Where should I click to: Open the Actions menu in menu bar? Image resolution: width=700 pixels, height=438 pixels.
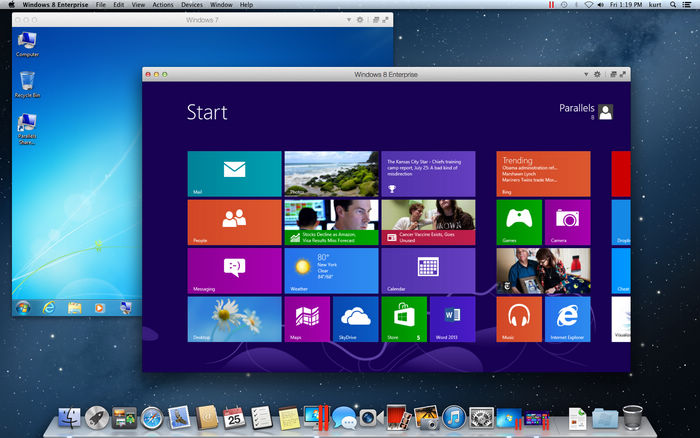tap(161, 5)
